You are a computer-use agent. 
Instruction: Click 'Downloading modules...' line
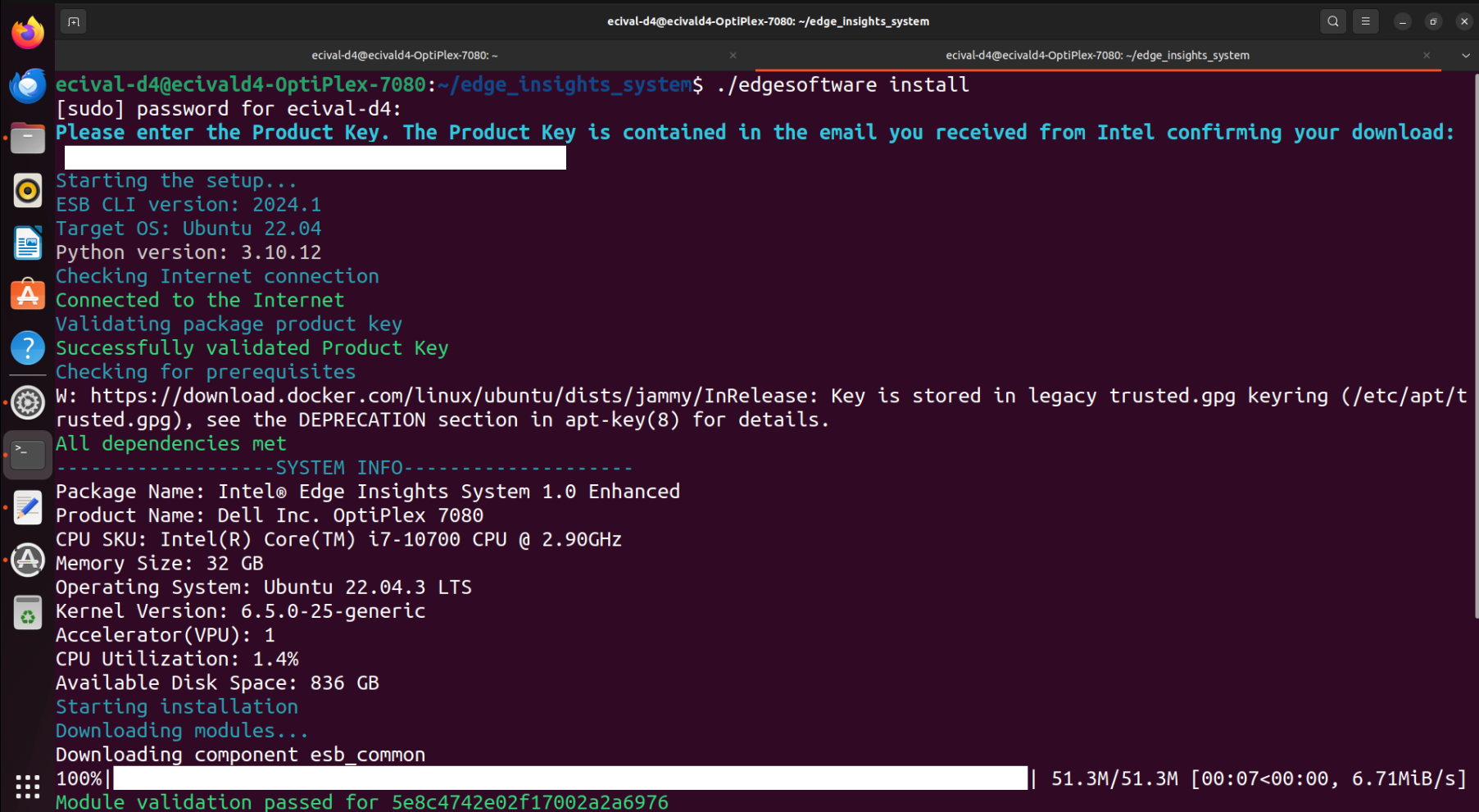pos(182,731)
